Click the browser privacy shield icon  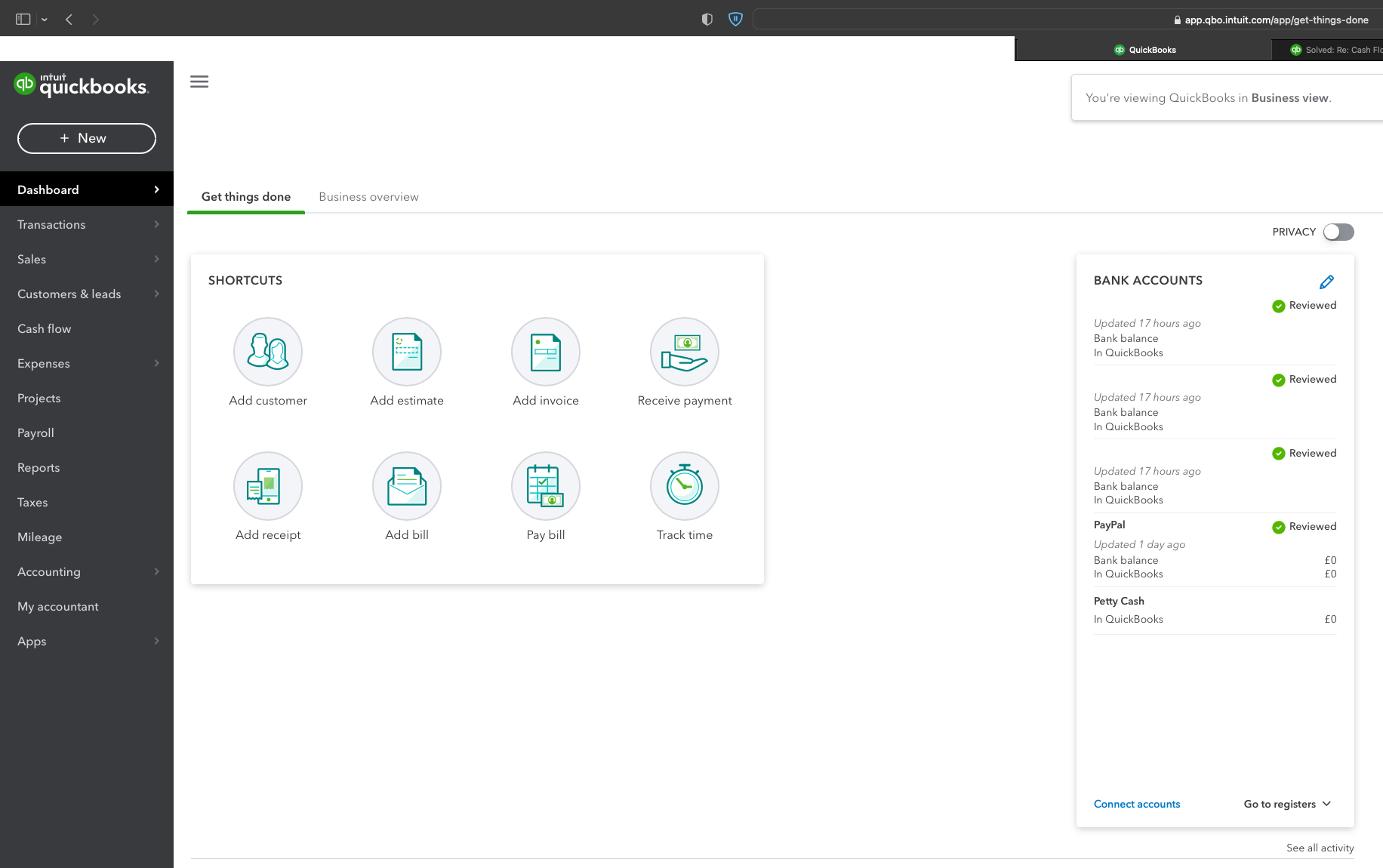707,20
